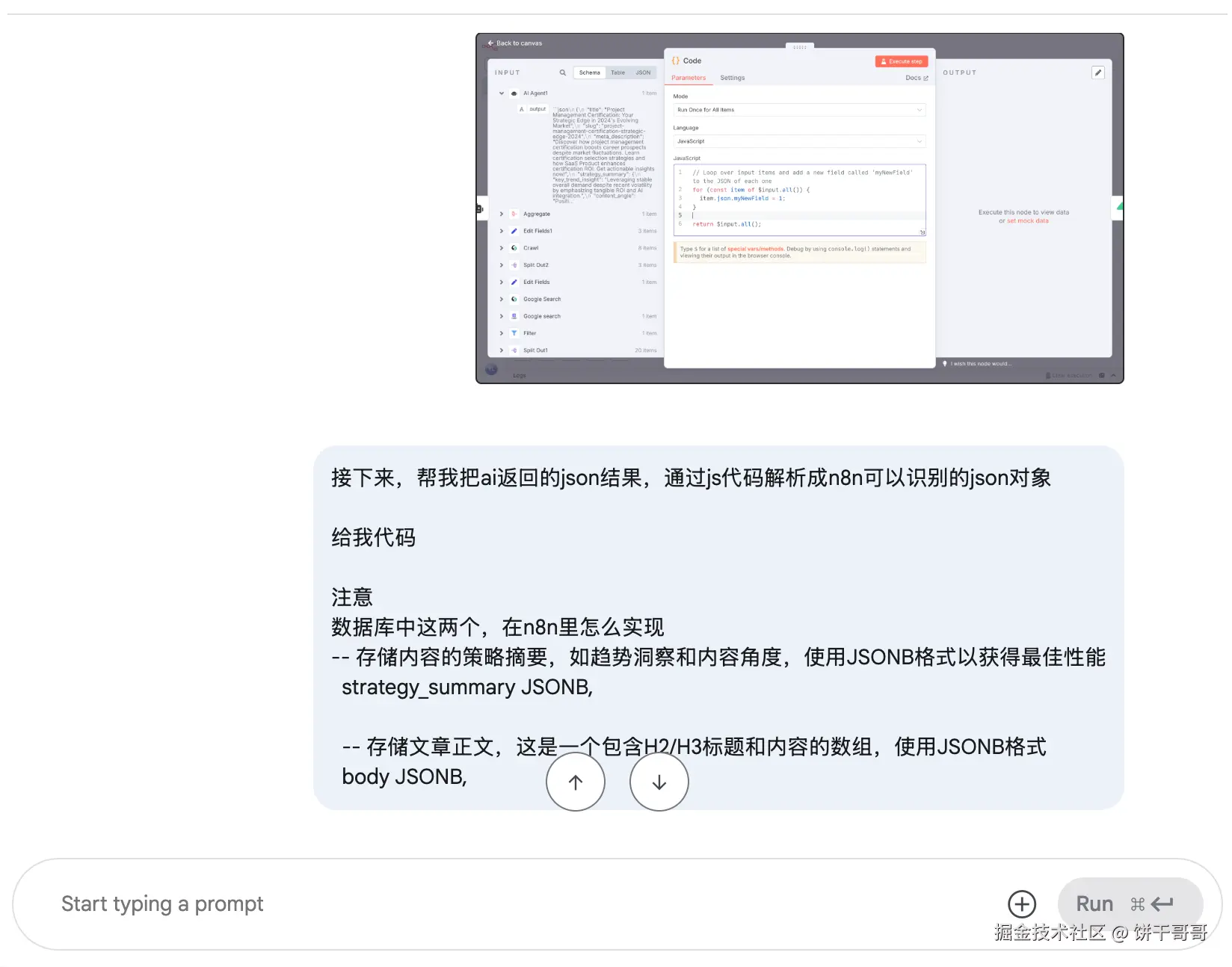This screenshot has width=1232, height=967.
Task: Open the Parameters tab of Code node
Action: coord(689,78)
